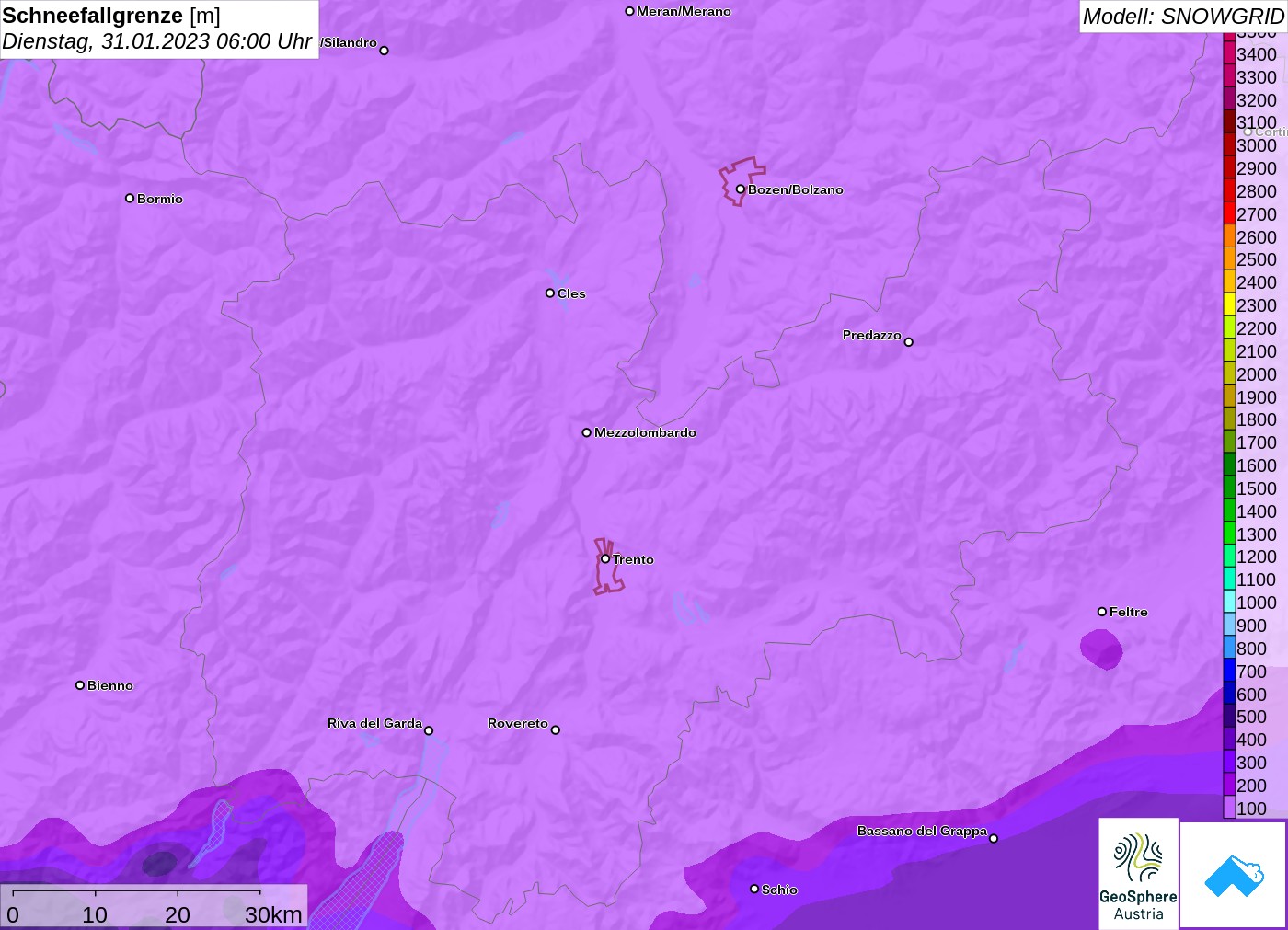Click the Rovereto location dot
The width and height of the screenshot is (1288, 930).
click(x=556, y=730)
